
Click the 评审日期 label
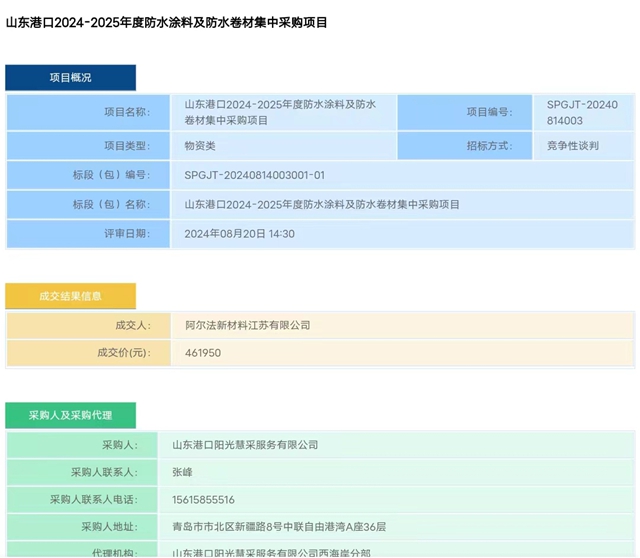(x=127, y=234)
